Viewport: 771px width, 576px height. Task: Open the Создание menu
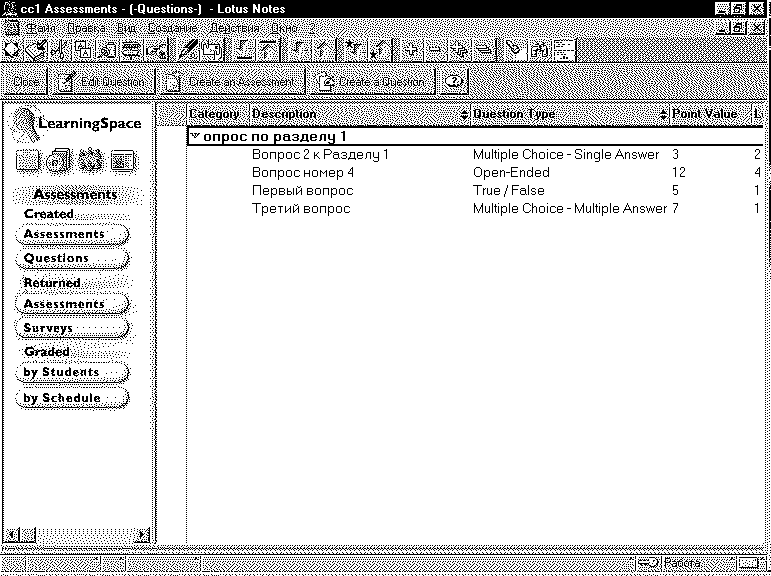(172, 28)
